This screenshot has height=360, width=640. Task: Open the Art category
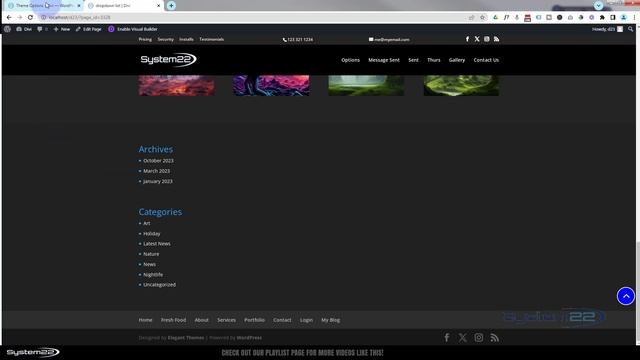click(x=147, y=223)
